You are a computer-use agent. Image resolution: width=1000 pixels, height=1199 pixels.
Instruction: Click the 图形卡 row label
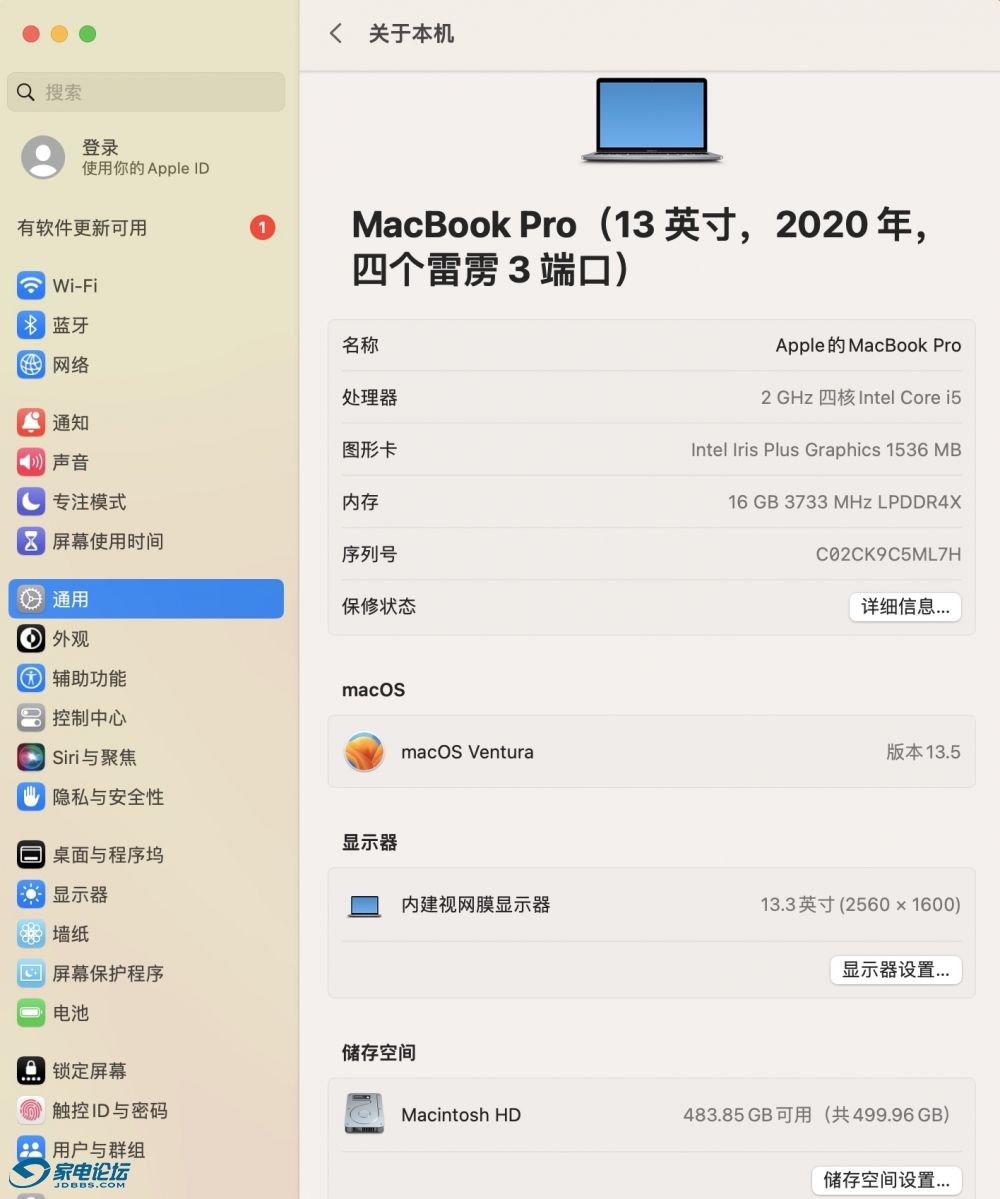point(369,450)
